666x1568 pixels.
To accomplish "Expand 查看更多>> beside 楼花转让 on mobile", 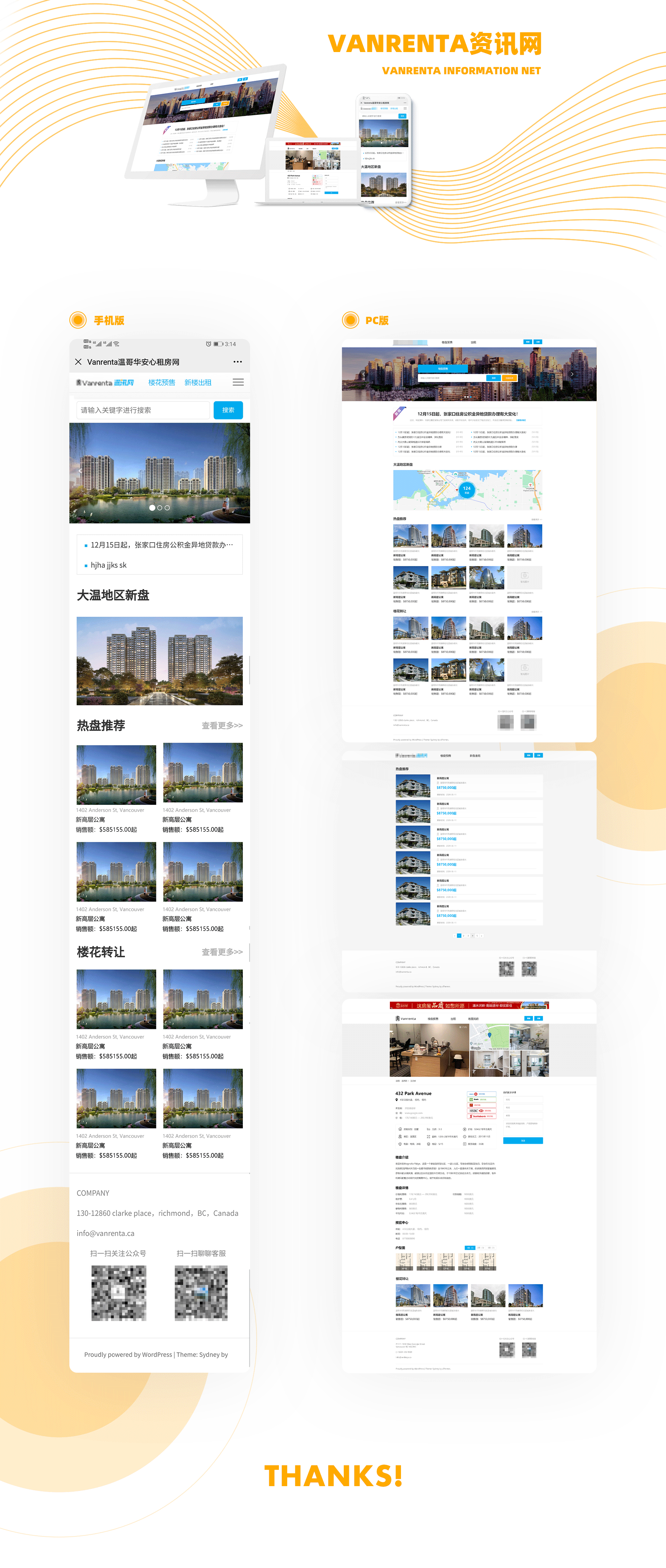I will (222, 952).
